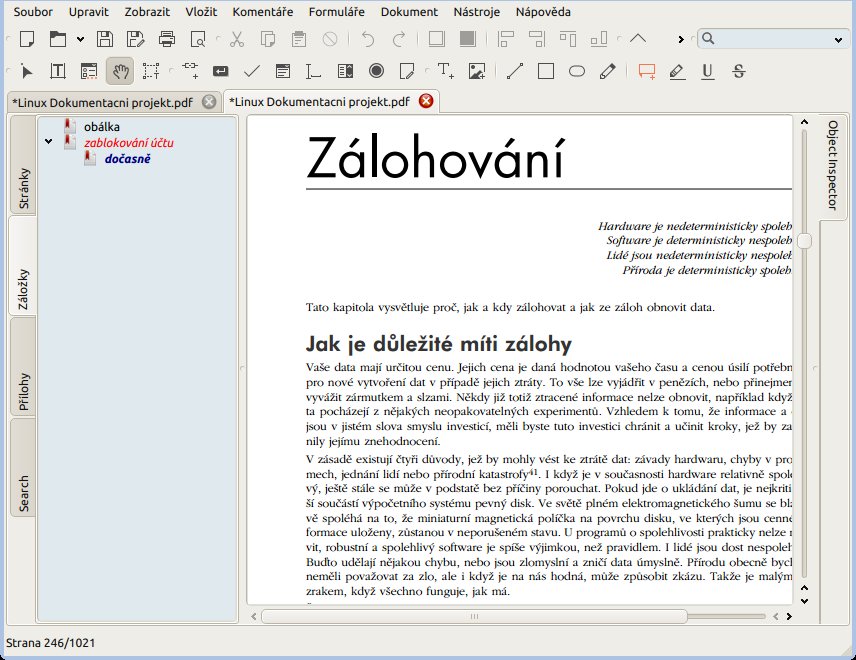This screenshot has height=660, width=856.
Task: Select the Underline text tool
Action: (x=708, y=71)
